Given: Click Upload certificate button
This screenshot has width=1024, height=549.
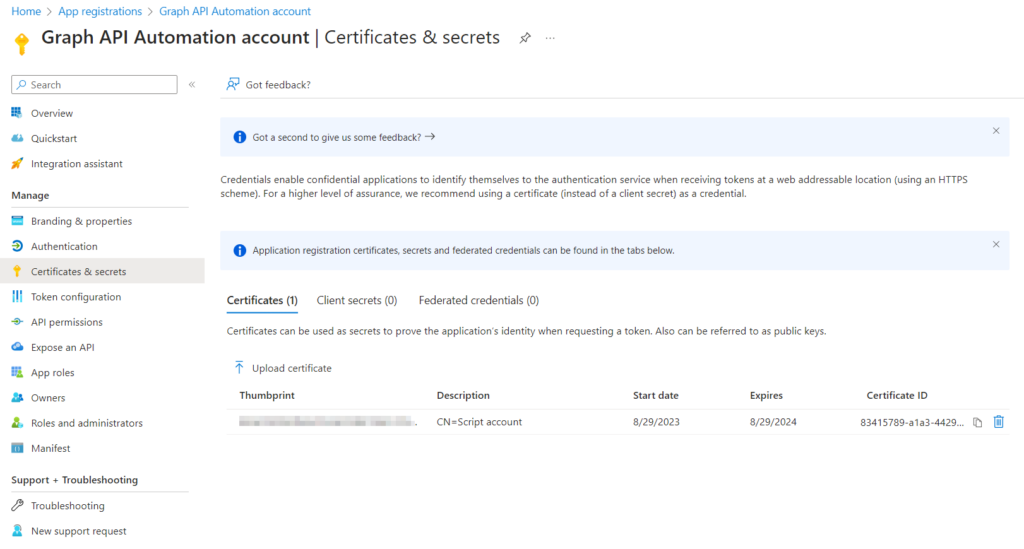Looking at the screenshot, I should [x=282, y=368].
